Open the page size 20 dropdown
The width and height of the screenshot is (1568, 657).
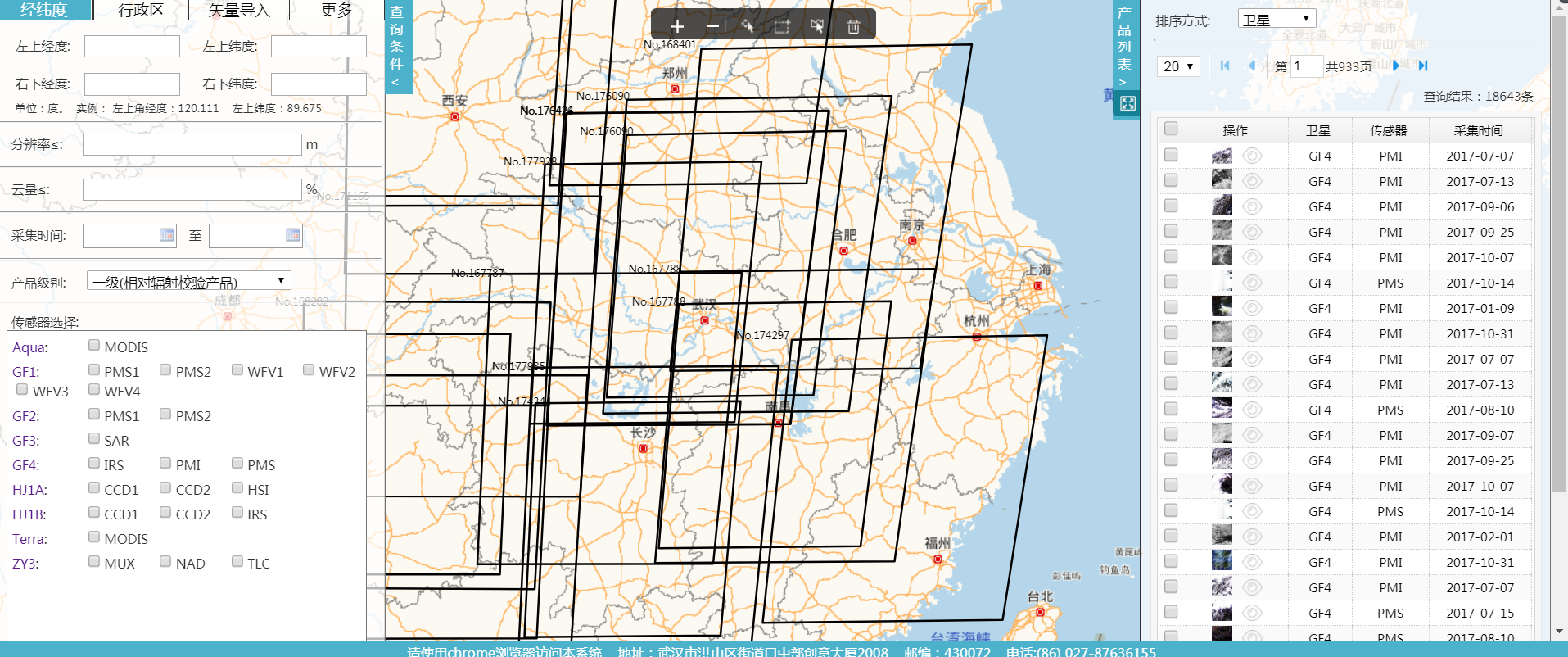click(x=1178, y=66)
